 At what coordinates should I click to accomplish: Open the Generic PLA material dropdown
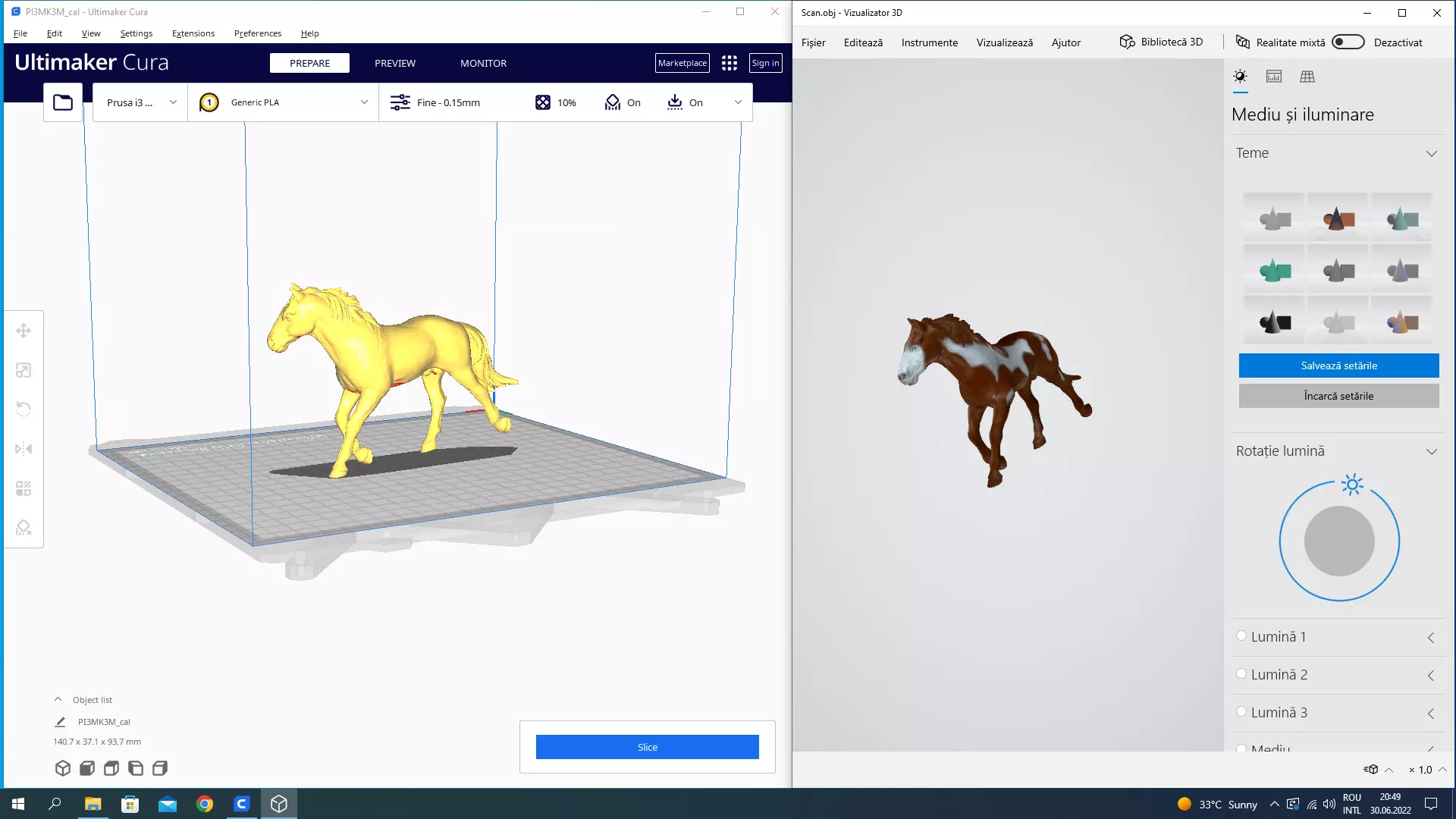coord(284,102)
